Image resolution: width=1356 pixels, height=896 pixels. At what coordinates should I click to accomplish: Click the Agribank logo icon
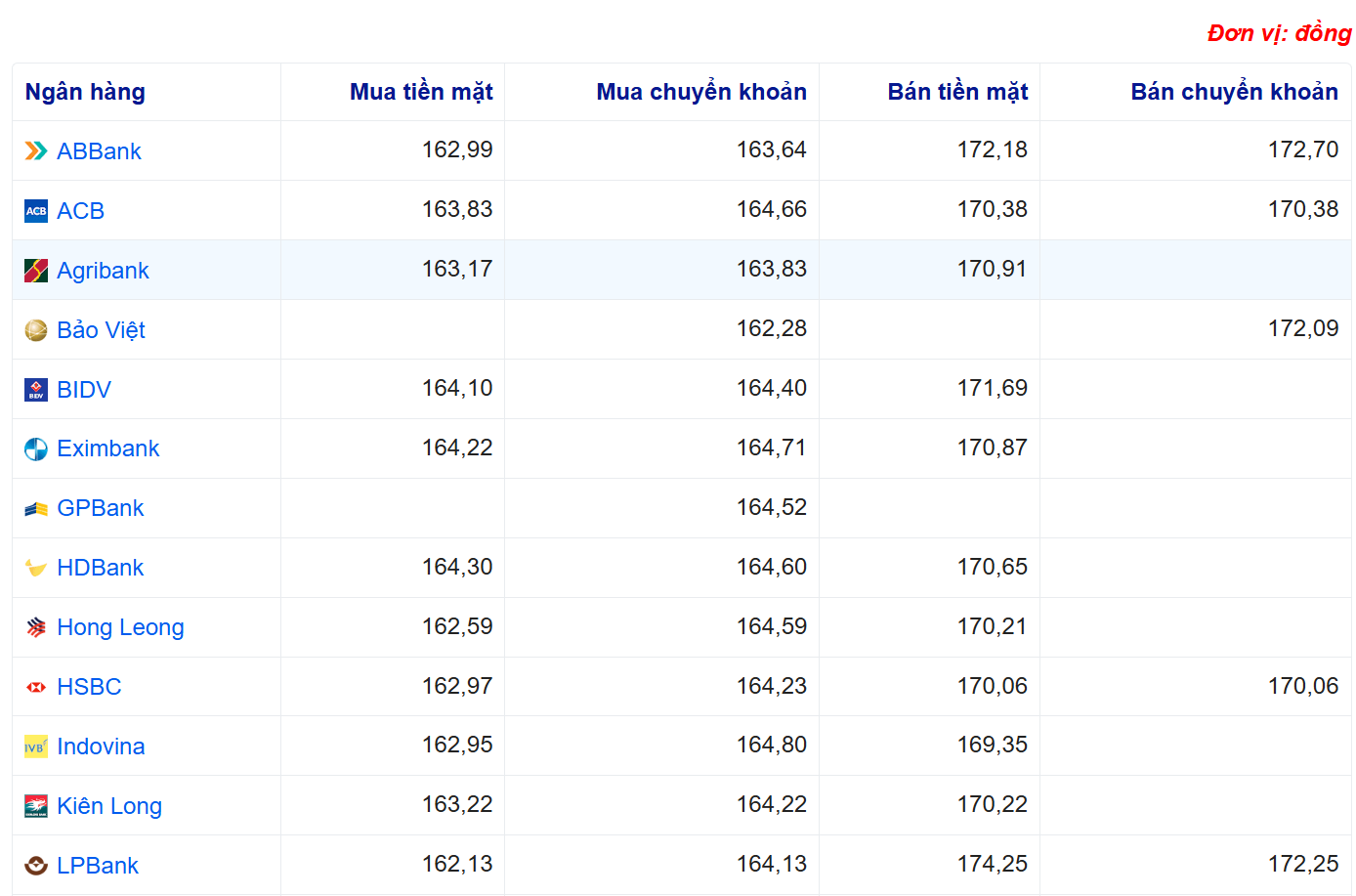point(36,271)
